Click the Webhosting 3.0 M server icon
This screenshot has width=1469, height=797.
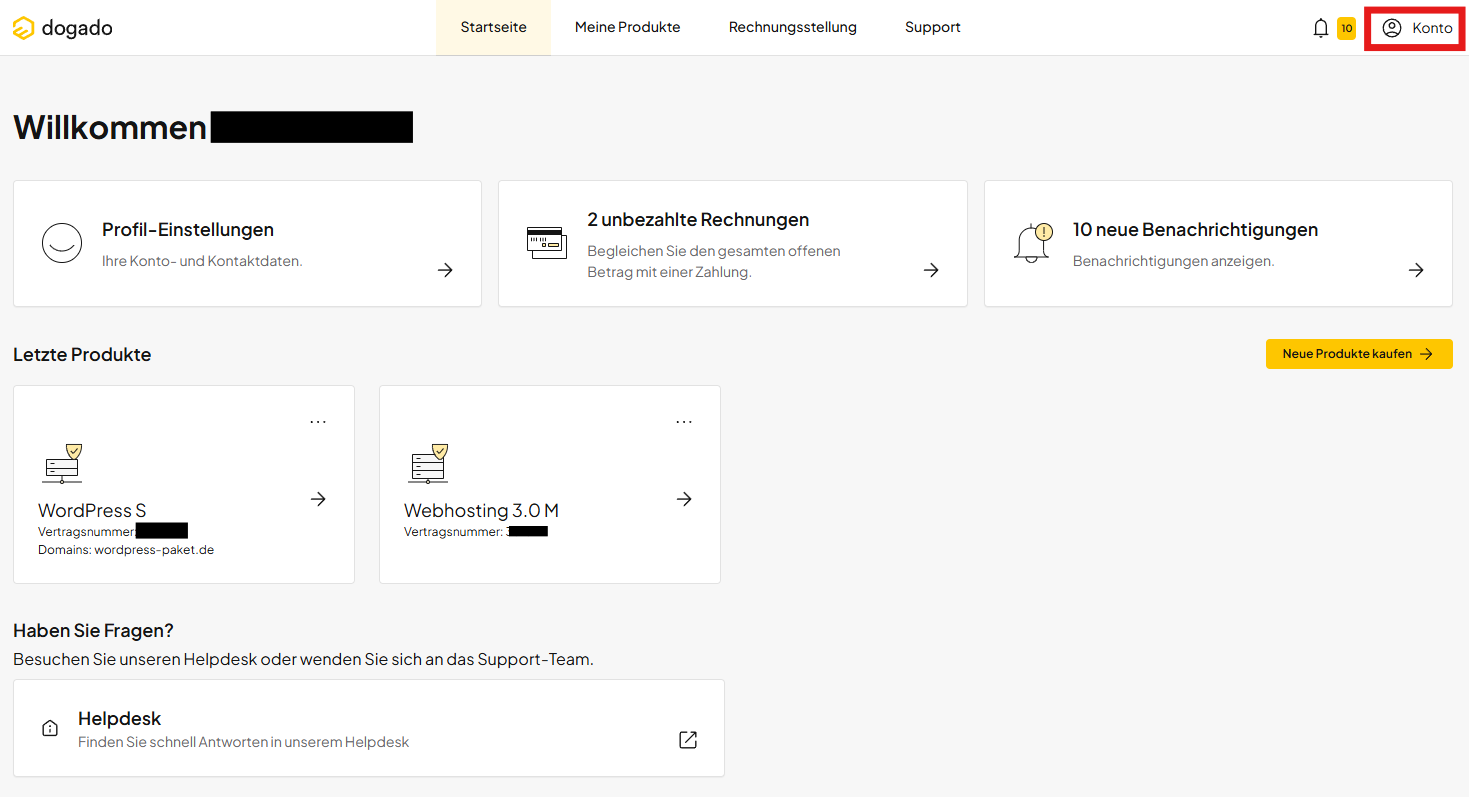[428, 464]
